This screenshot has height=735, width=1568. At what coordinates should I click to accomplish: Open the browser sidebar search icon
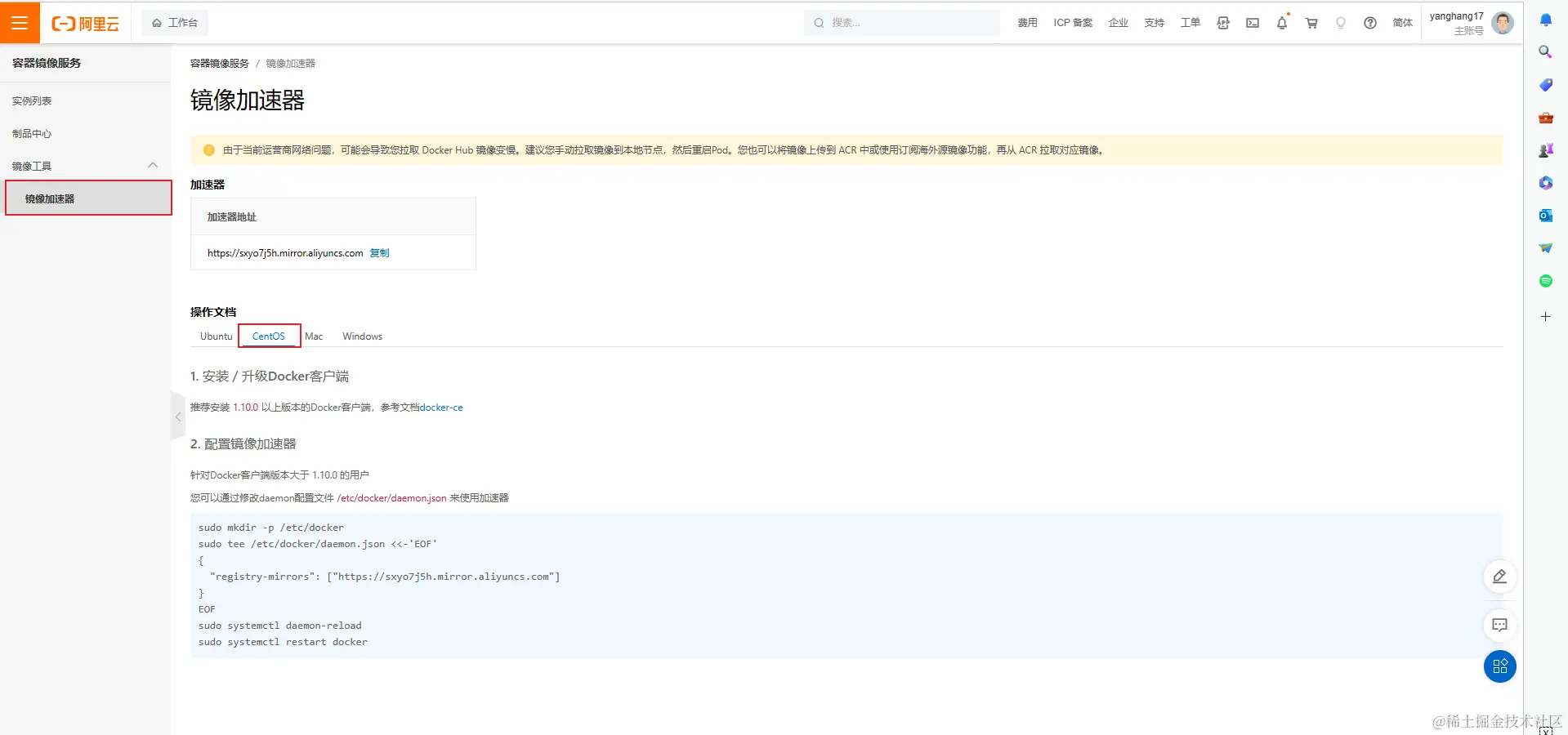point(1545,52)
